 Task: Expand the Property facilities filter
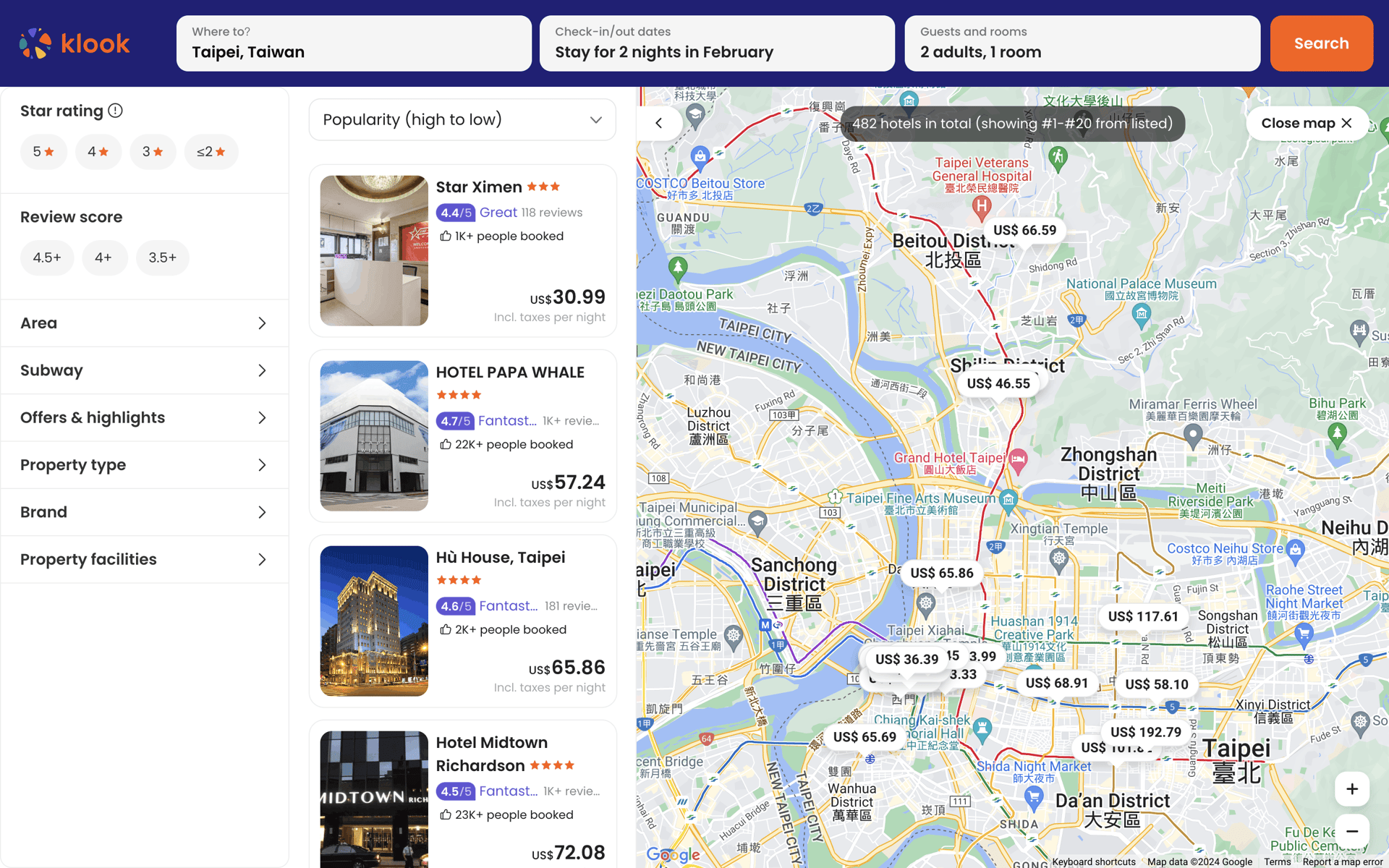coord(145,559)
